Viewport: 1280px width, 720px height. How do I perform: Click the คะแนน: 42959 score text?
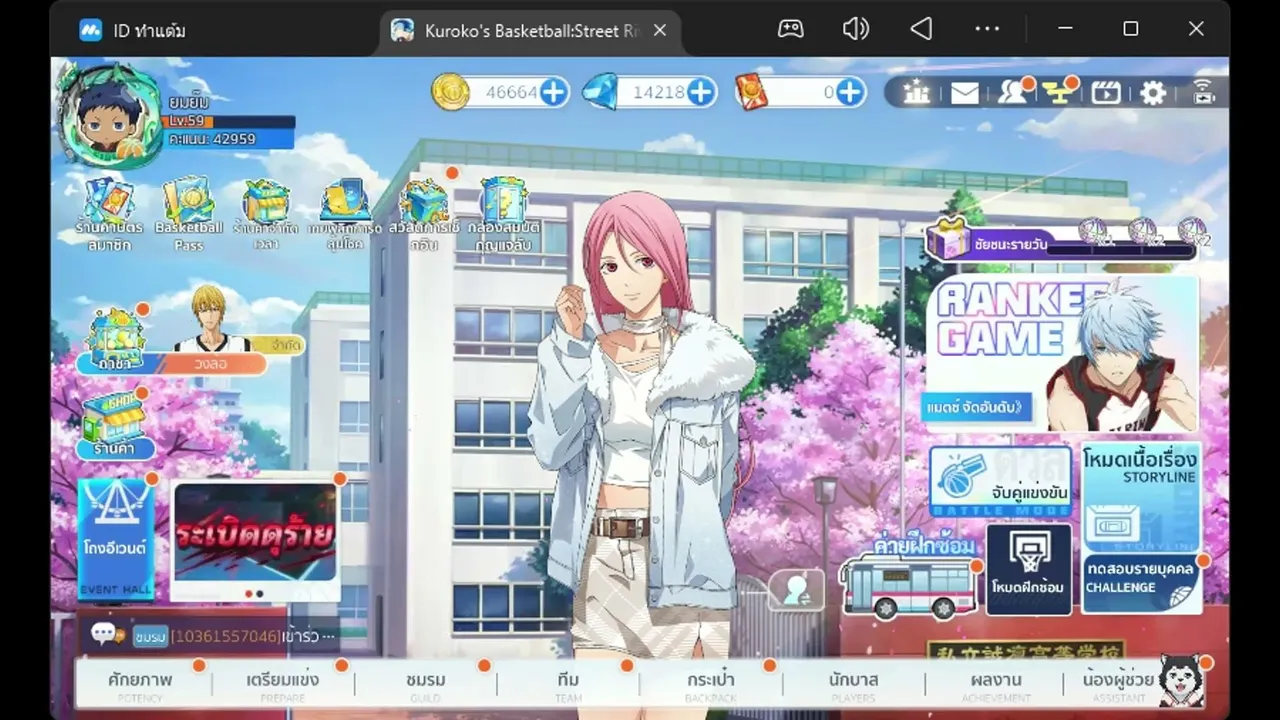[212, 140]
